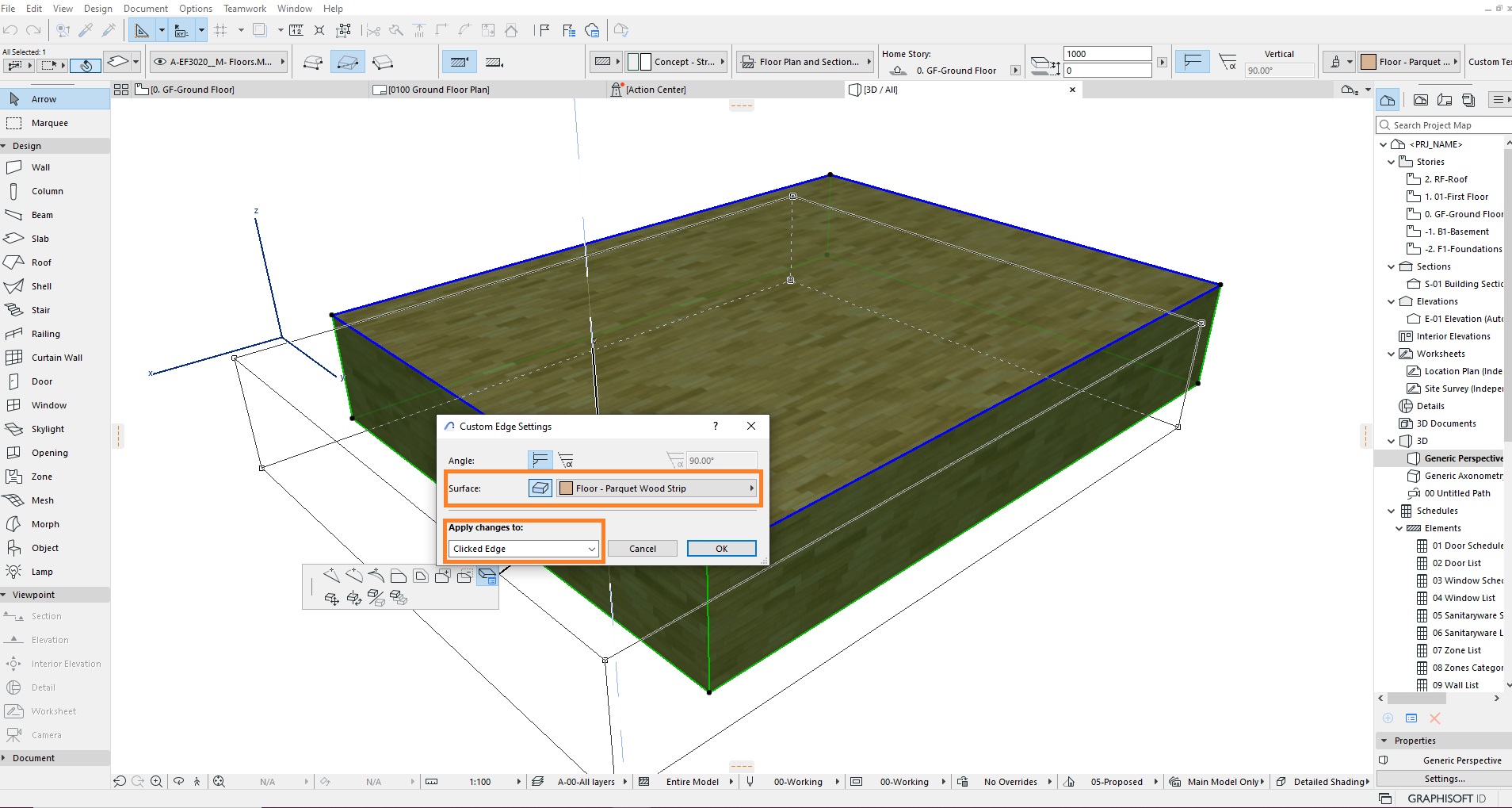The image size is (1512, 808).
Task: Select the Skylight tool
Action: pos(54,429)
